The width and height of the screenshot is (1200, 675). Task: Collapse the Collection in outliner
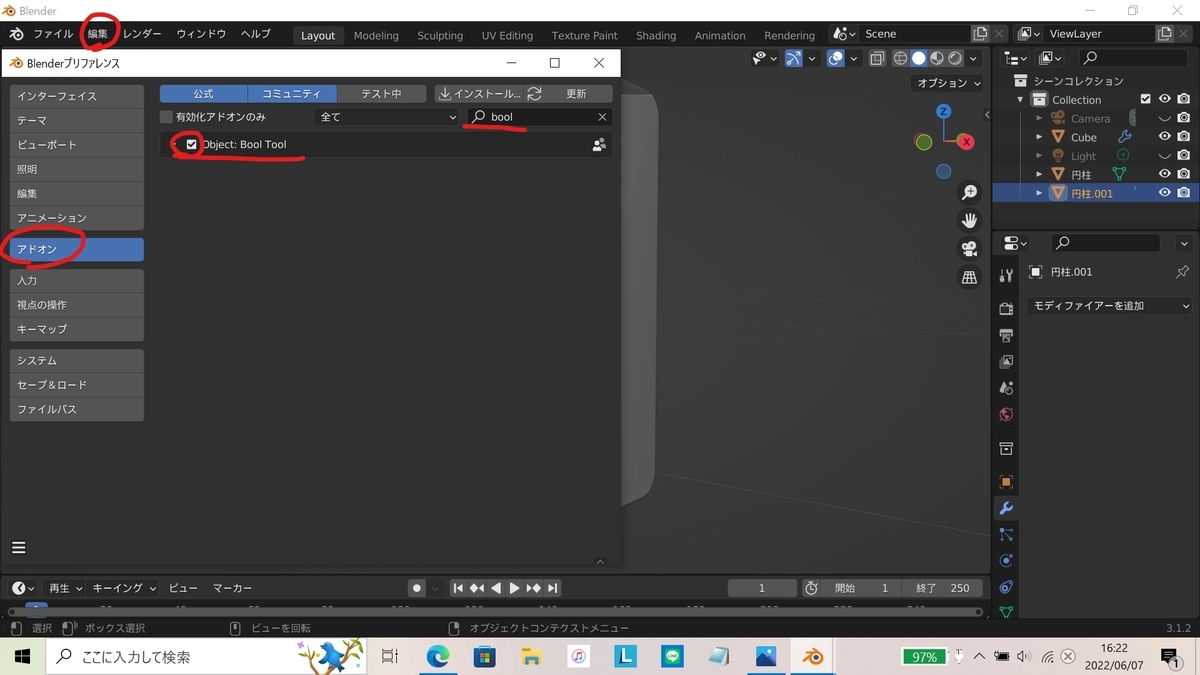click(1021, 100)
